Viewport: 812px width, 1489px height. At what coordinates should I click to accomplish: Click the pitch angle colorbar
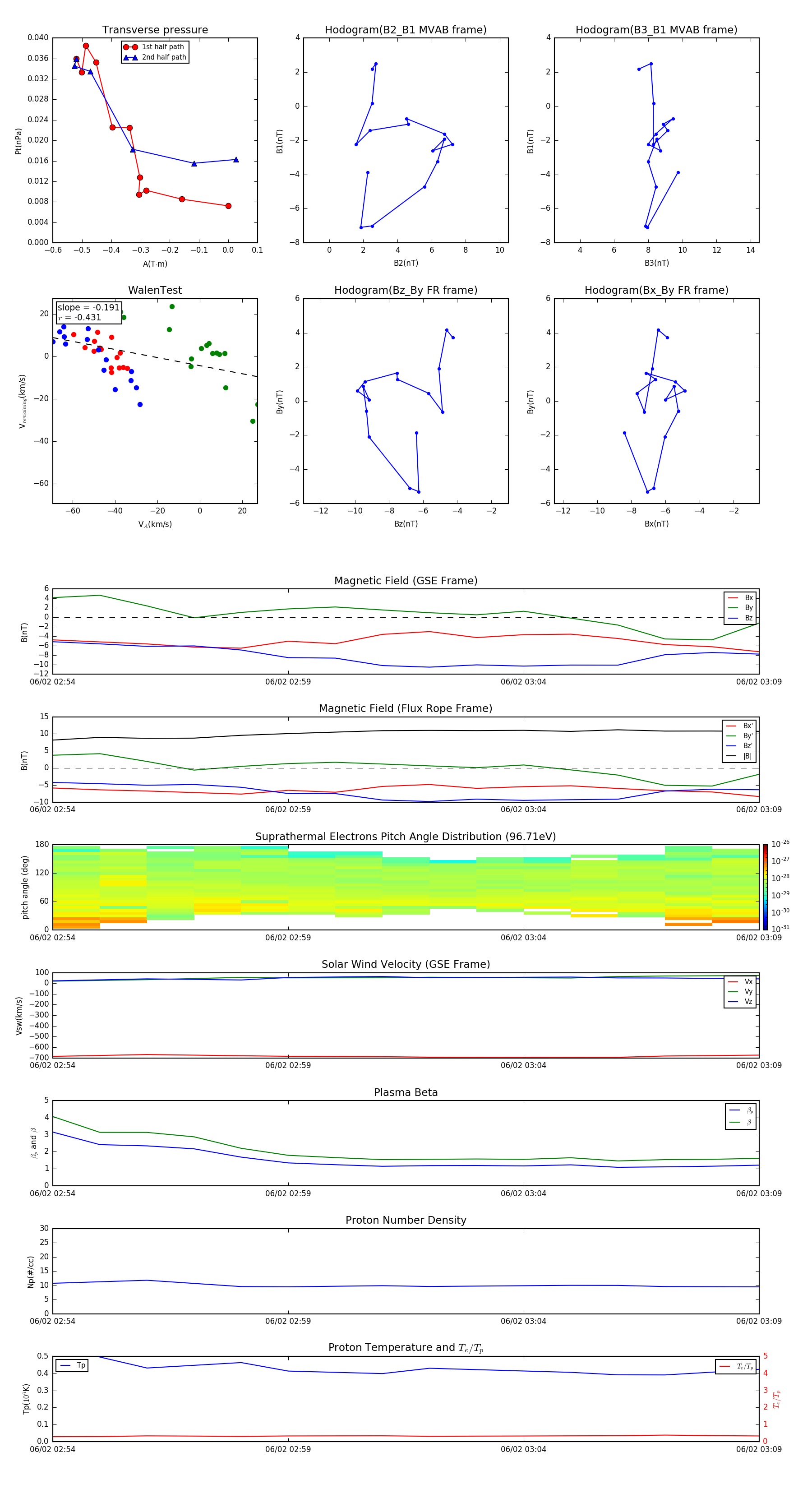765,887
